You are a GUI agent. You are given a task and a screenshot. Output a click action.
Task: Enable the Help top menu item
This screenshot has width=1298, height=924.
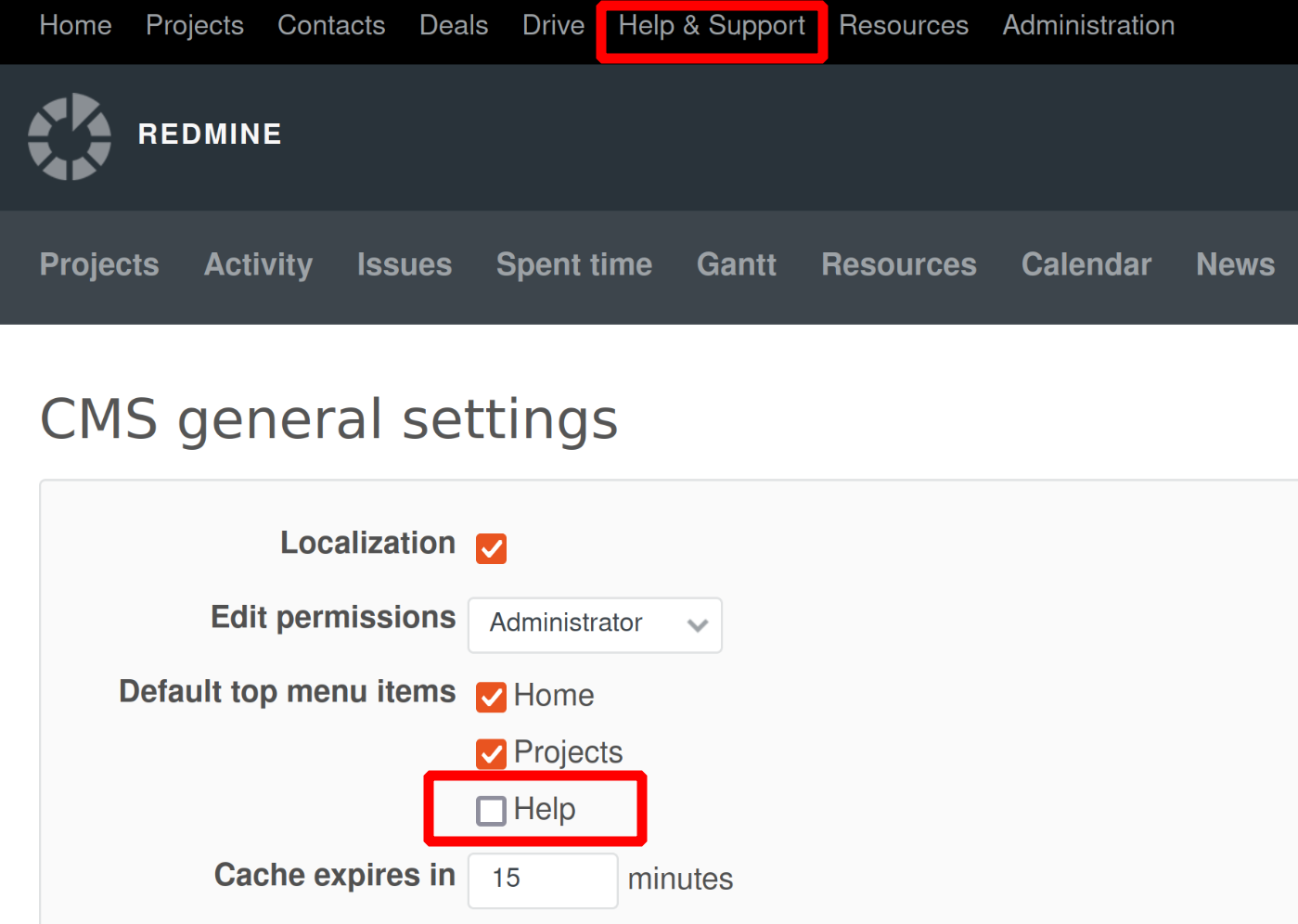(491, 810)
